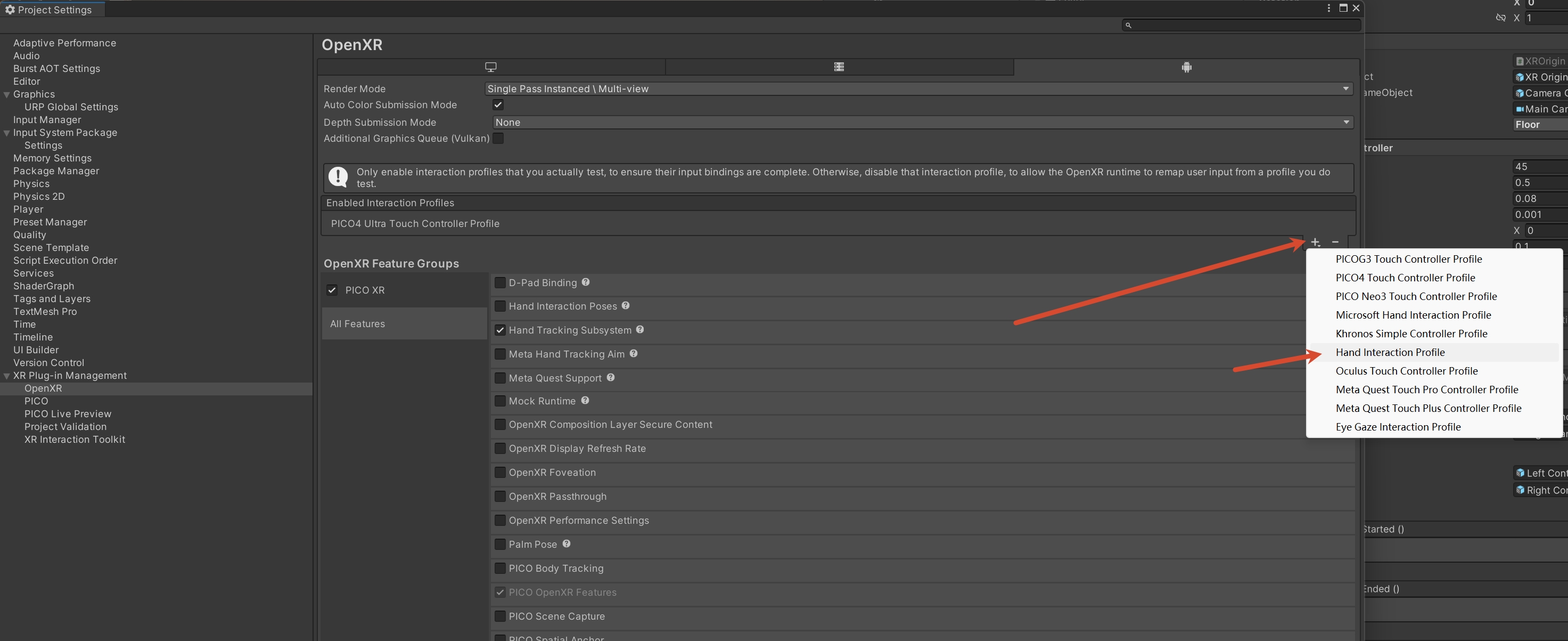Open the Project Settings more options menu
The height and width of the screenshot is (641, 1568).
pyautogui.click(x=1329, y=8)
